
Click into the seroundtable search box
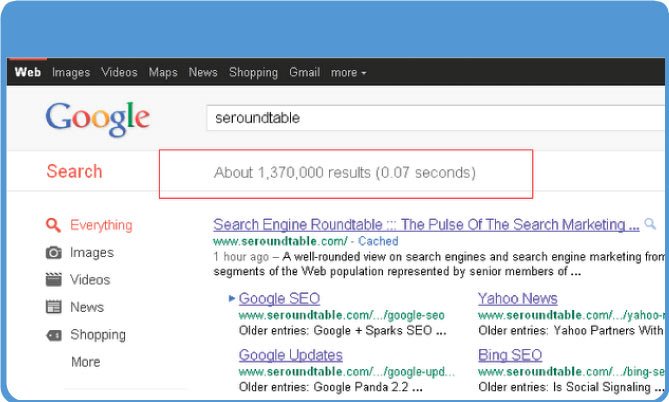(436, 118)
